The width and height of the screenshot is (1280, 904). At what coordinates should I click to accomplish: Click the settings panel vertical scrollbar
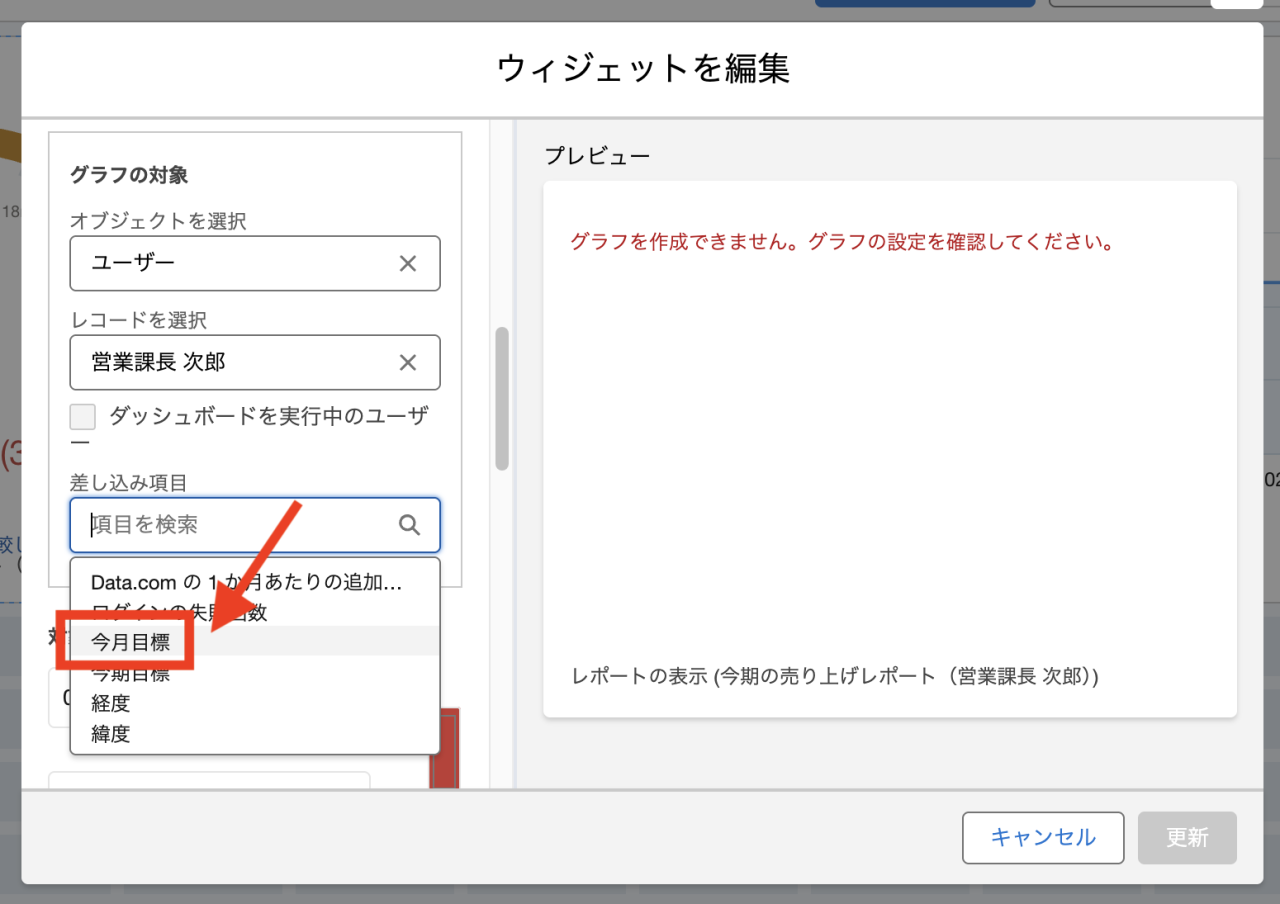tap(502, 398)
